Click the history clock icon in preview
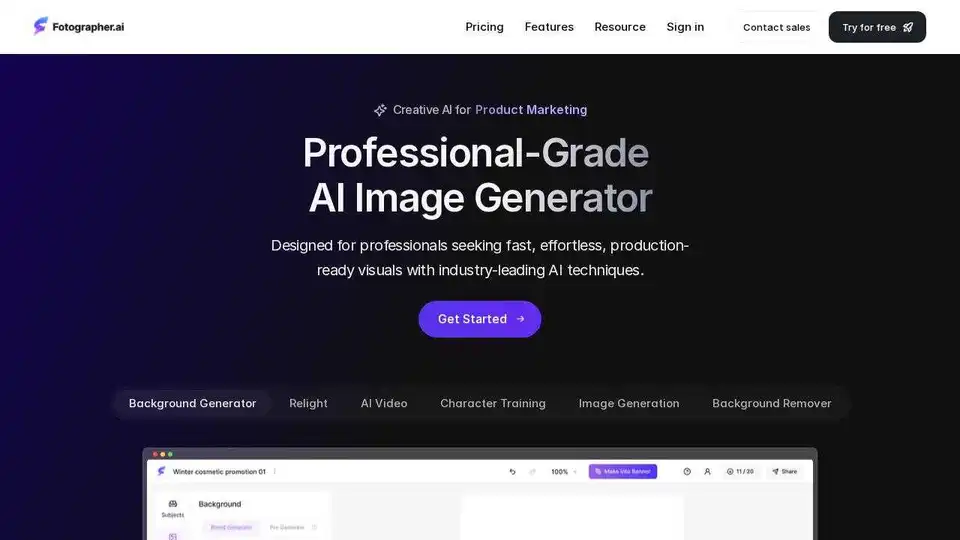 click(x=687, y=471)
